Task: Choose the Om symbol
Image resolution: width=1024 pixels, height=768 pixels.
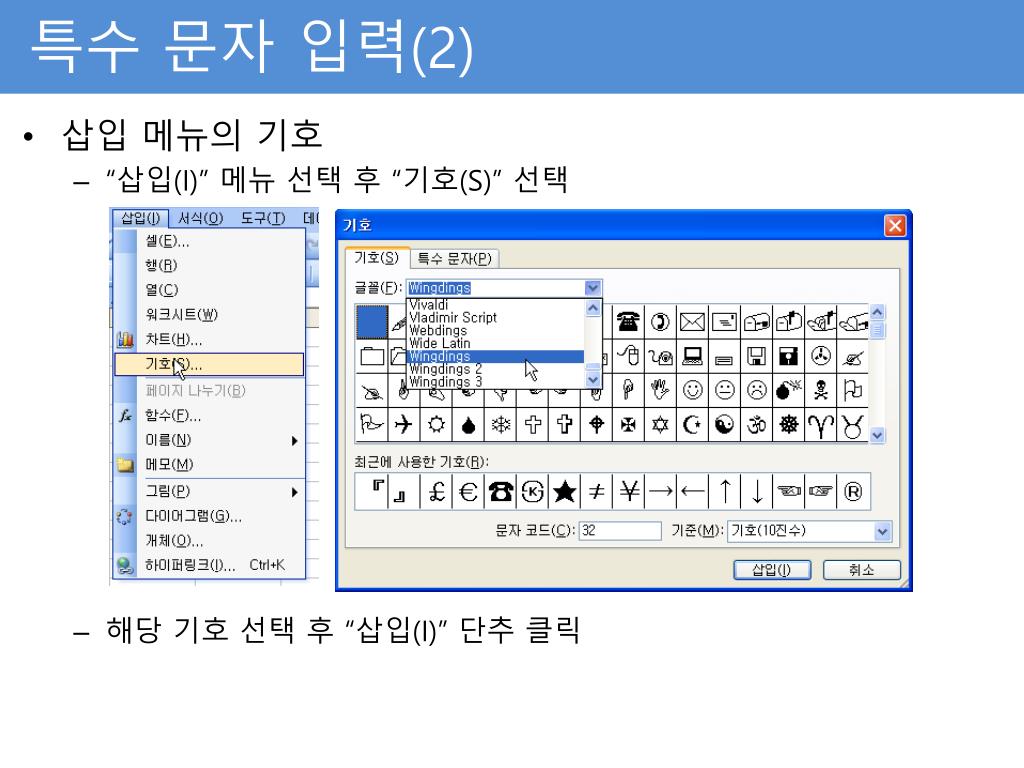Action: tap(756, 425)
